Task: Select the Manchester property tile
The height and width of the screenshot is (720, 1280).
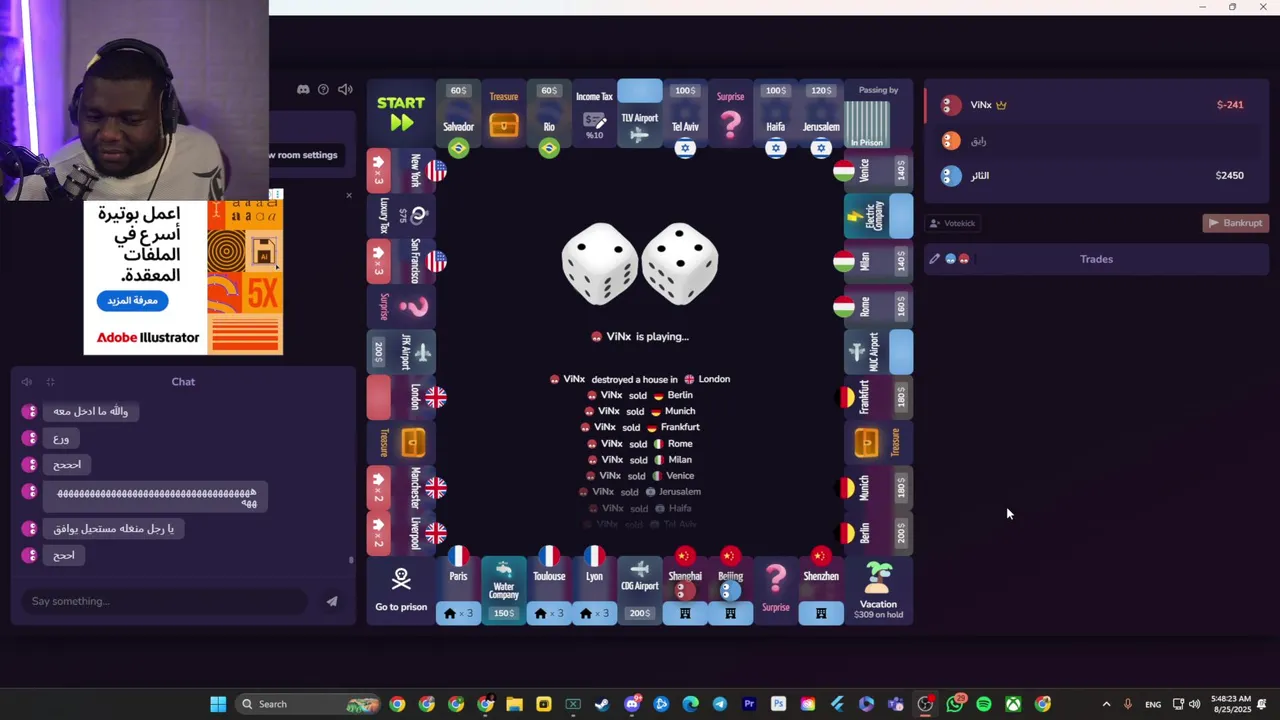Action: [407, 488]
